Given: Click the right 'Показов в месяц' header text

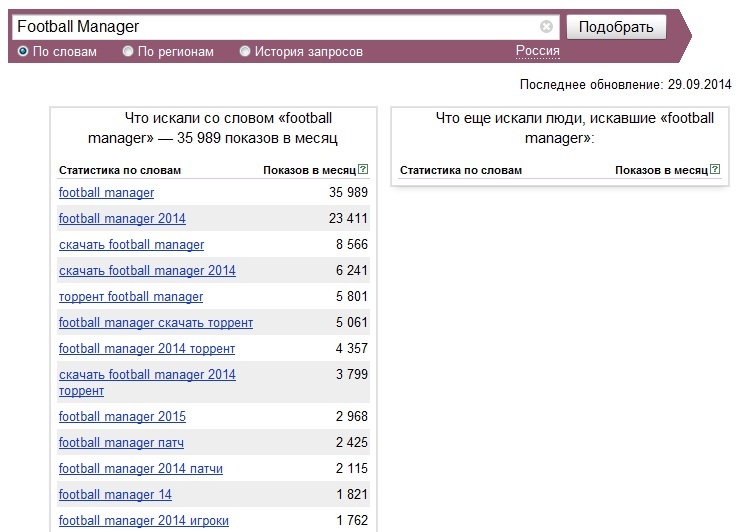Looking at the screenshot, I should (x=661, y=170).
